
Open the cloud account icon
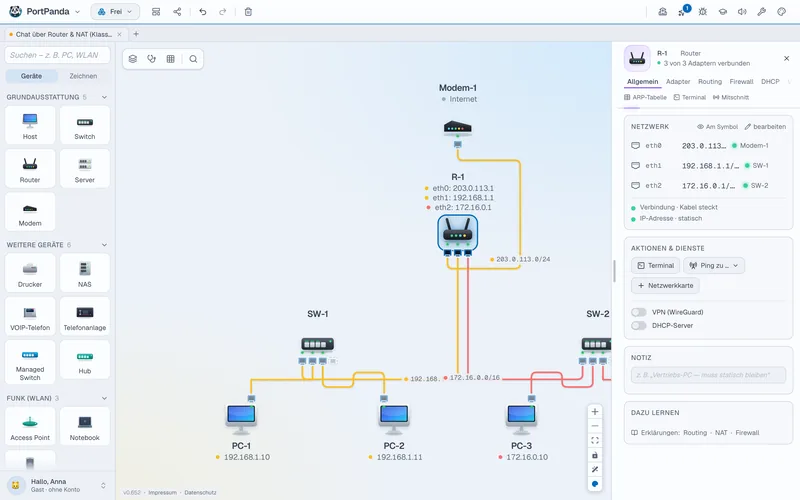[x=662, y=12]
